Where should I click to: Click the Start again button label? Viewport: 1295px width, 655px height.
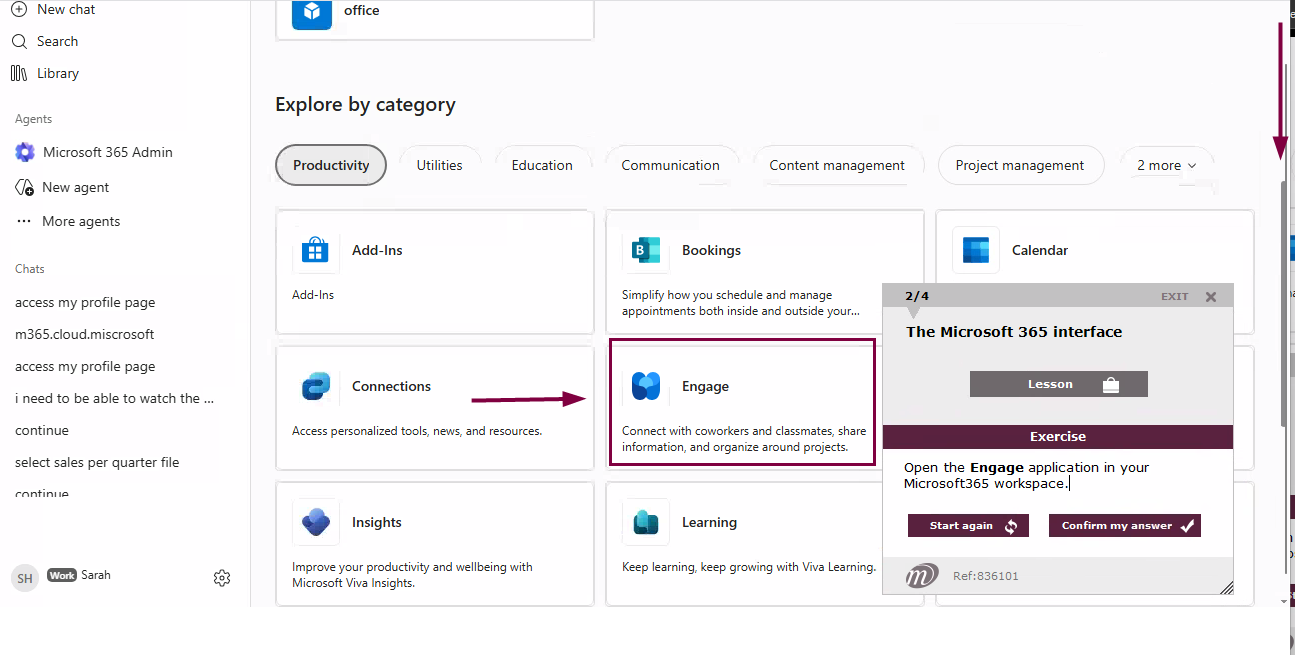[961, 526]
